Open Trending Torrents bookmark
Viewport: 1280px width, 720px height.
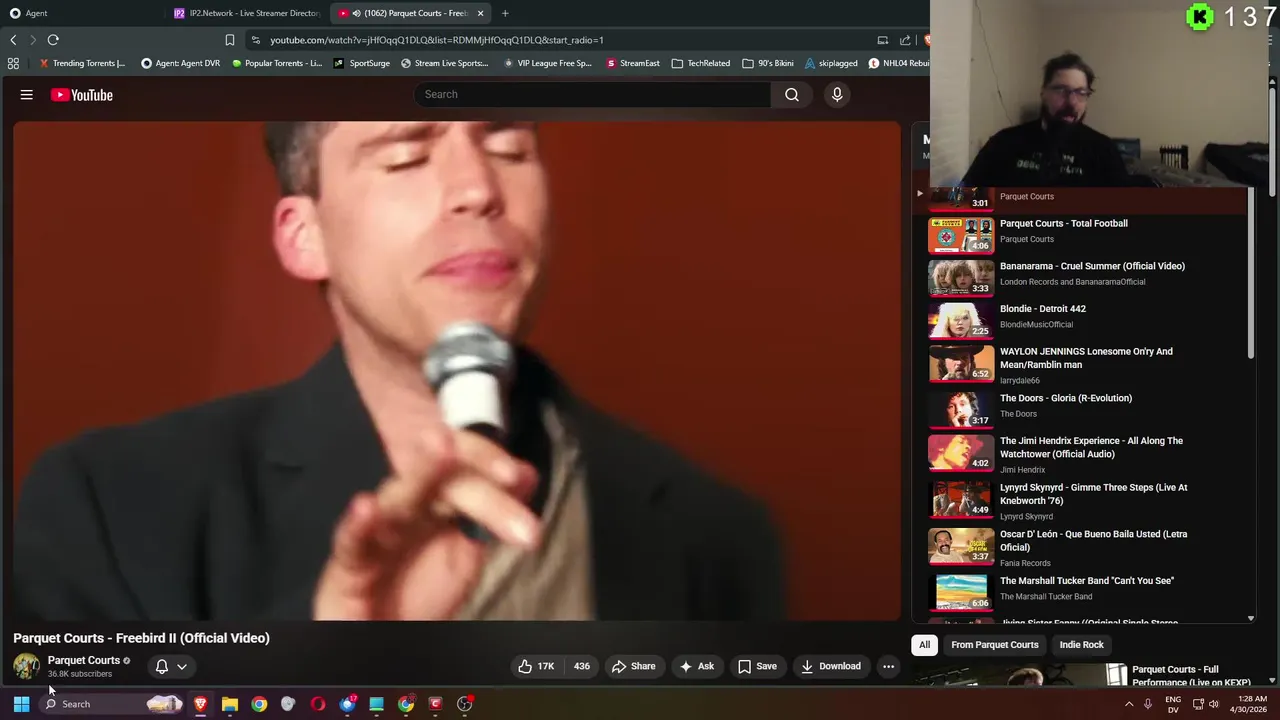[82, 63]
